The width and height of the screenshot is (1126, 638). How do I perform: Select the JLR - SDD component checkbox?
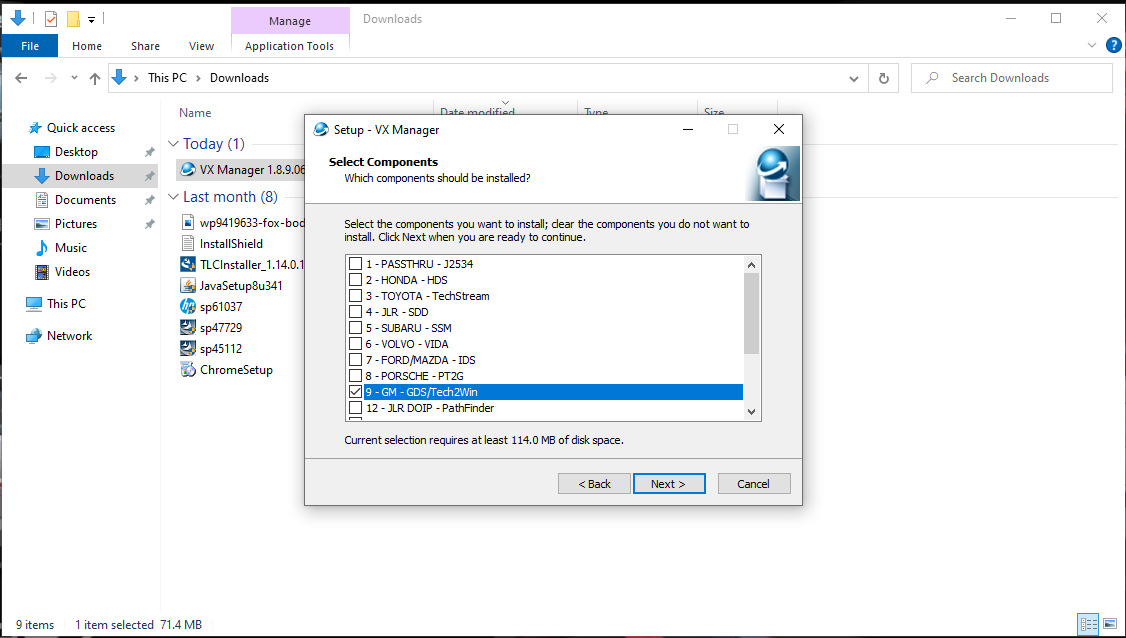click(x=355, y=312)
